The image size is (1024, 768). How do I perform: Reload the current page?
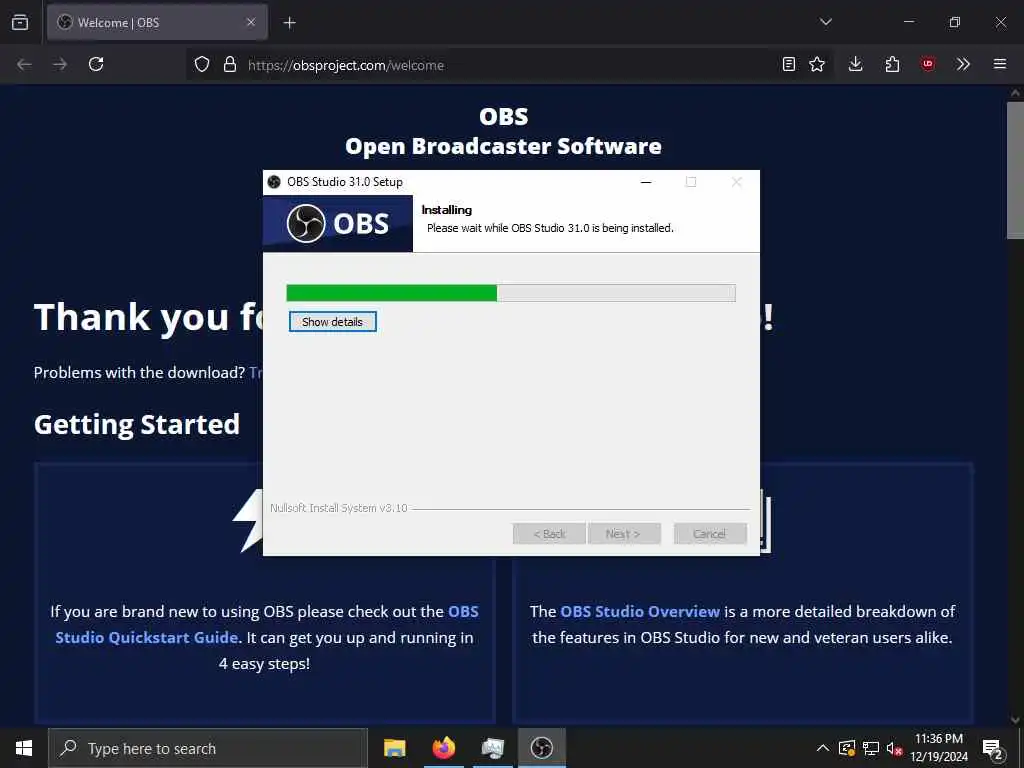(96, 64)
